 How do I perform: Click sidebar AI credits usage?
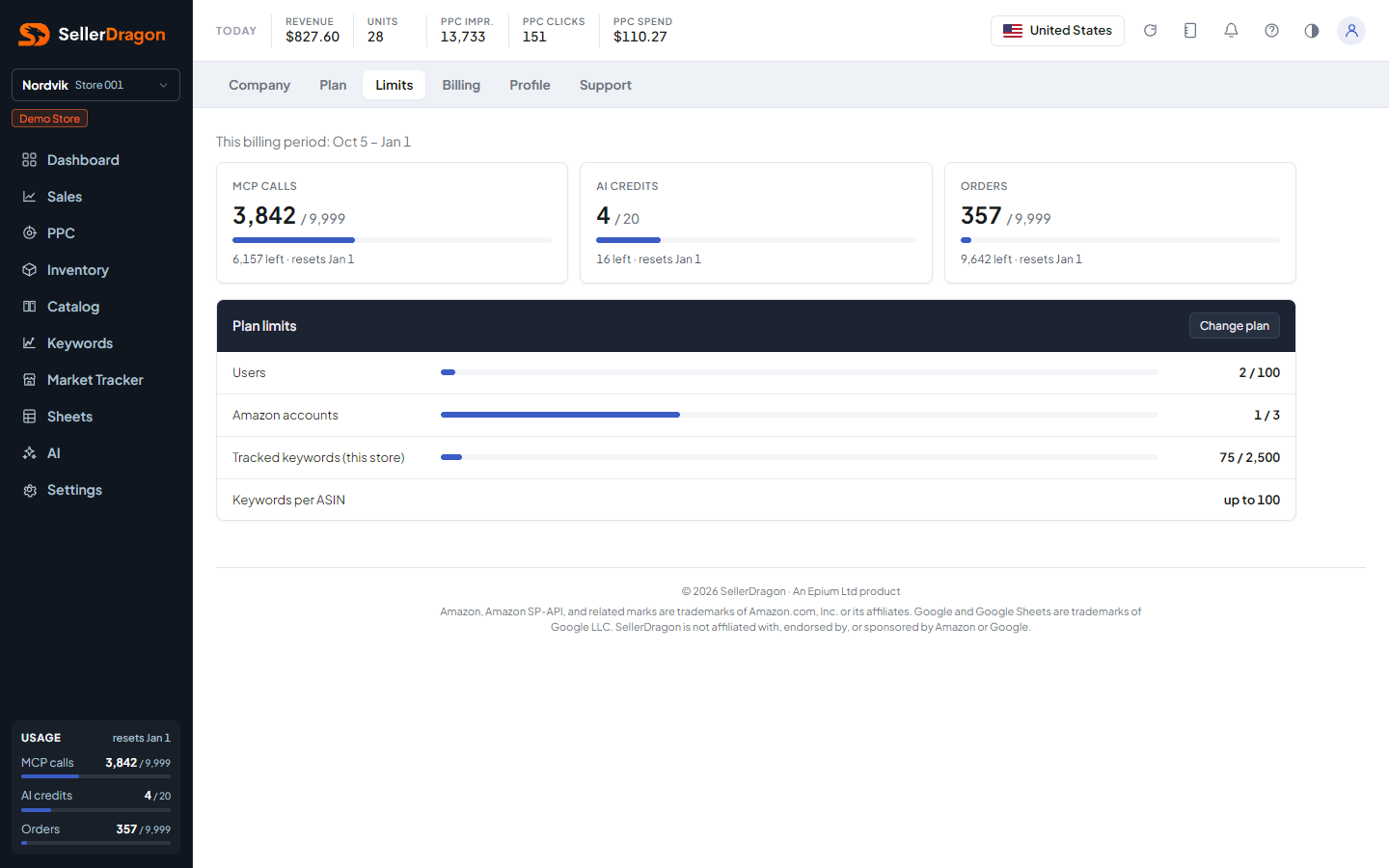(x=95, y=800)
